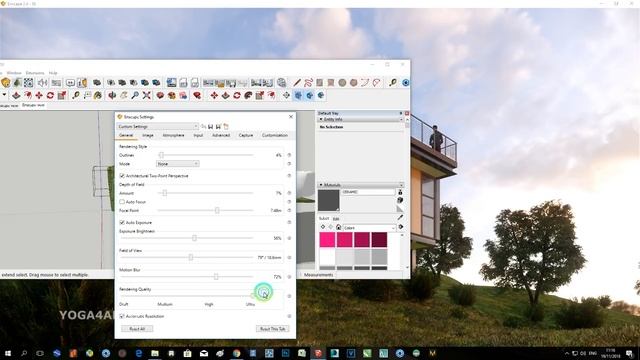This screenshot has height=360, width=640.
Task: Switch to the Customization tab
Action: pyautogui.click(x=275, y=135)
